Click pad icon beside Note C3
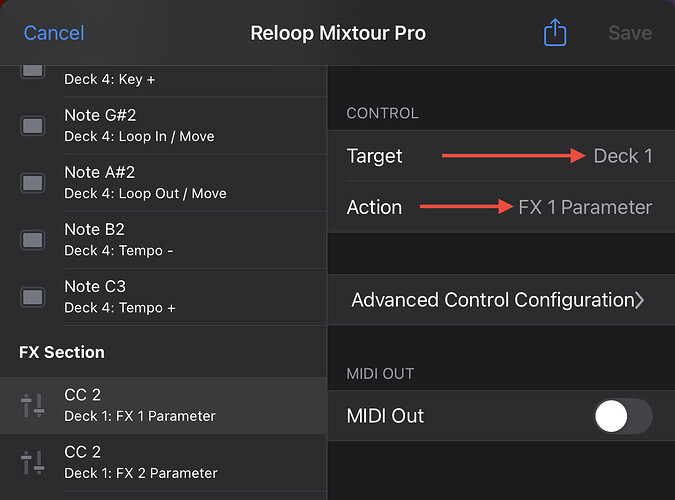 pos(33,297)
